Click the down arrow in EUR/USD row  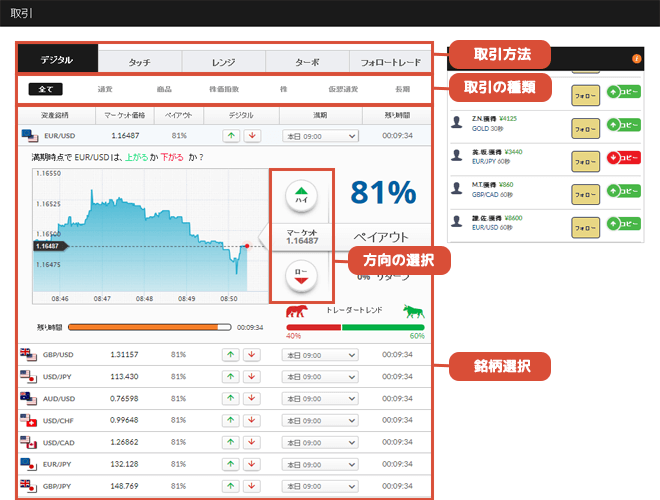252,136
